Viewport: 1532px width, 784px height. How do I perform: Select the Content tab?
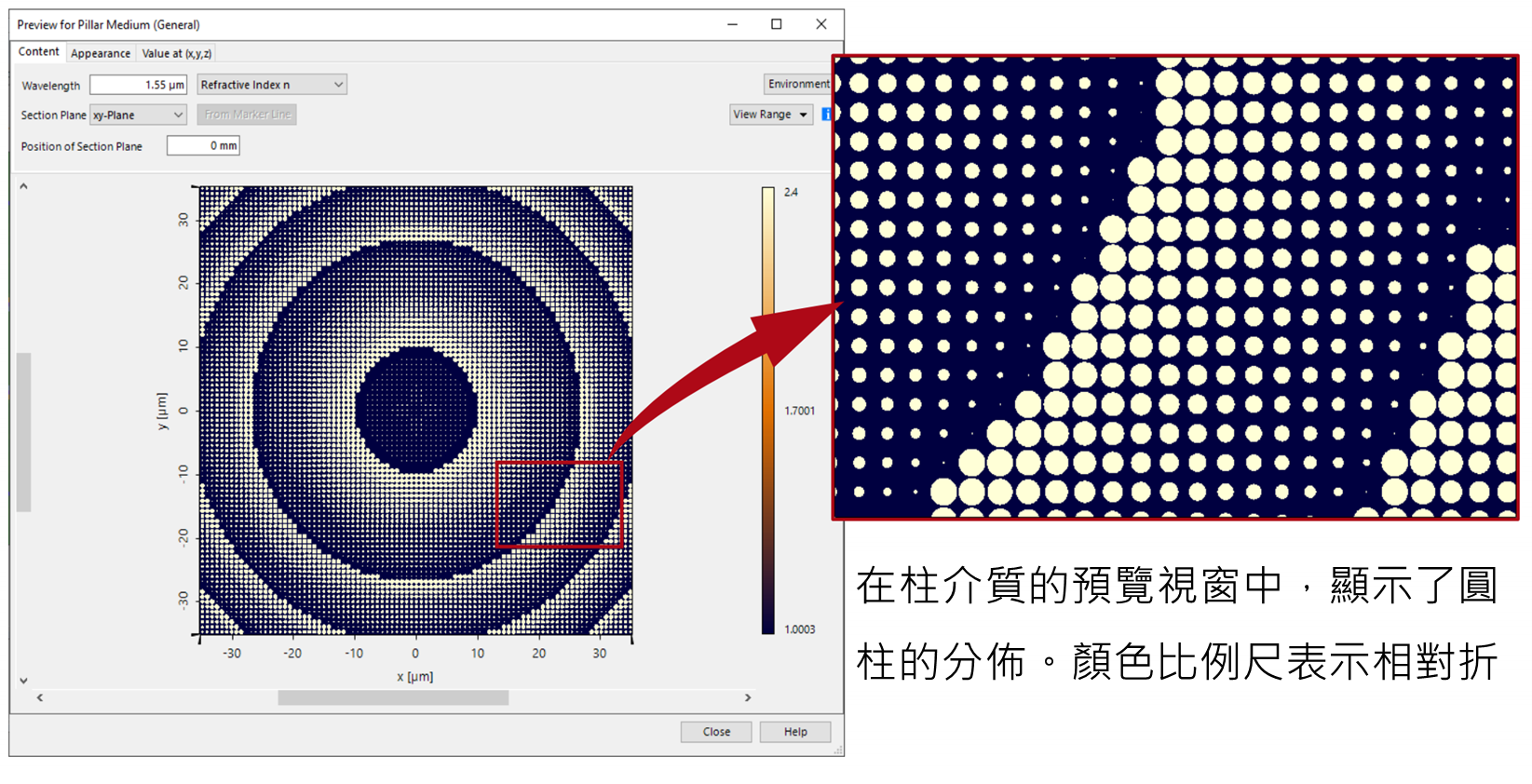(39, 52)
